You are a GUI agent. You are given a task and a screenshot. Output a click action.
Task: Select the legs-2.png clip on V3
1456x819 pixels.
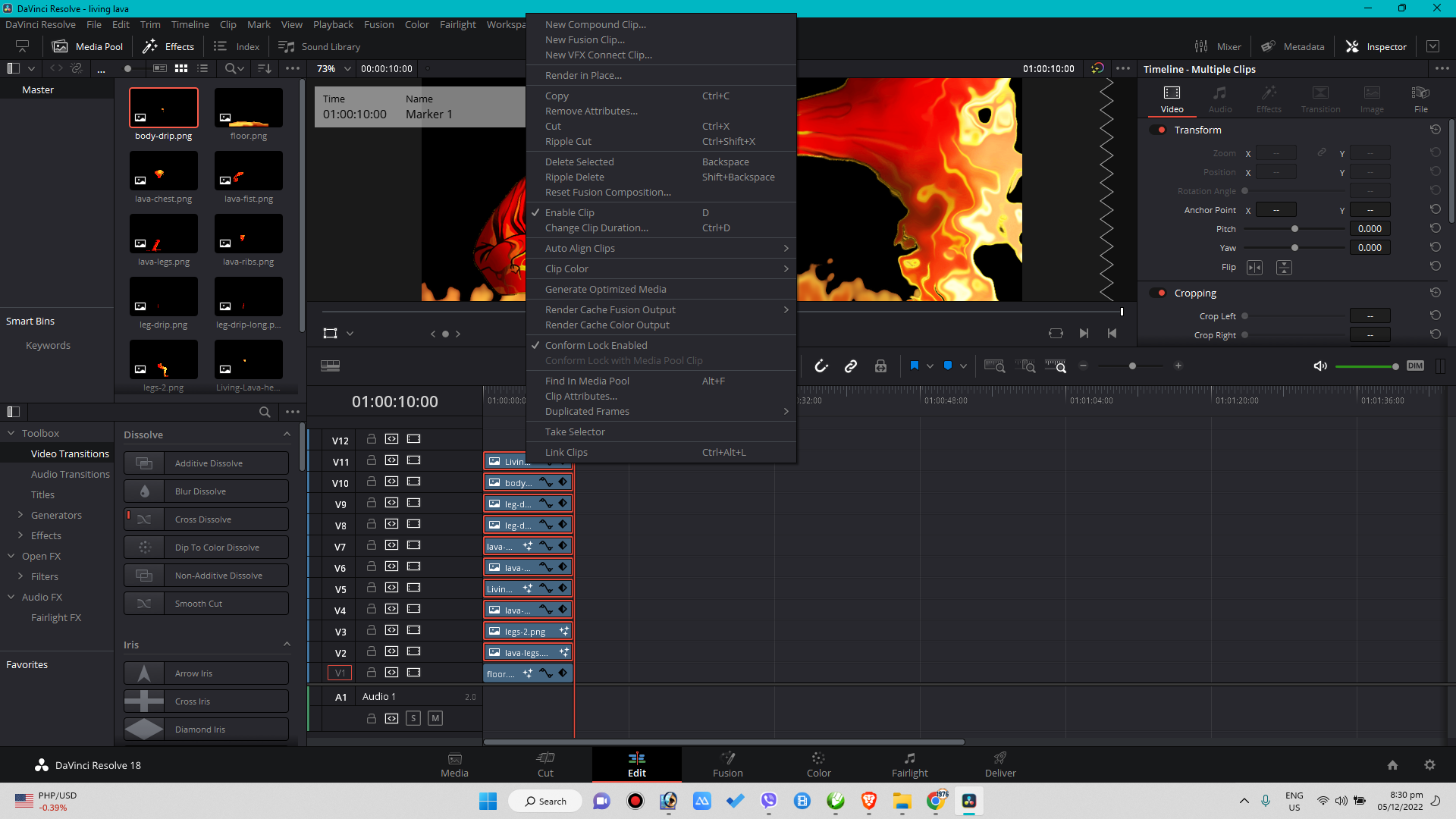click(528, 631)
